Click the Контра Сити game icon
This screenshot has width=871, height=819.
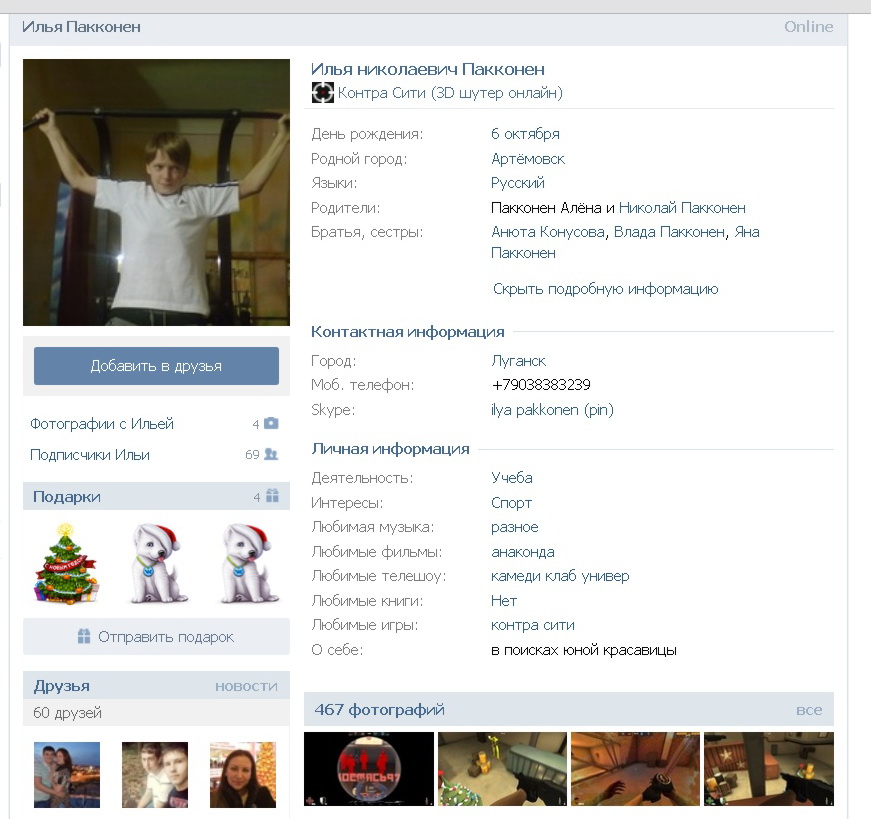(x=322, y=93)
